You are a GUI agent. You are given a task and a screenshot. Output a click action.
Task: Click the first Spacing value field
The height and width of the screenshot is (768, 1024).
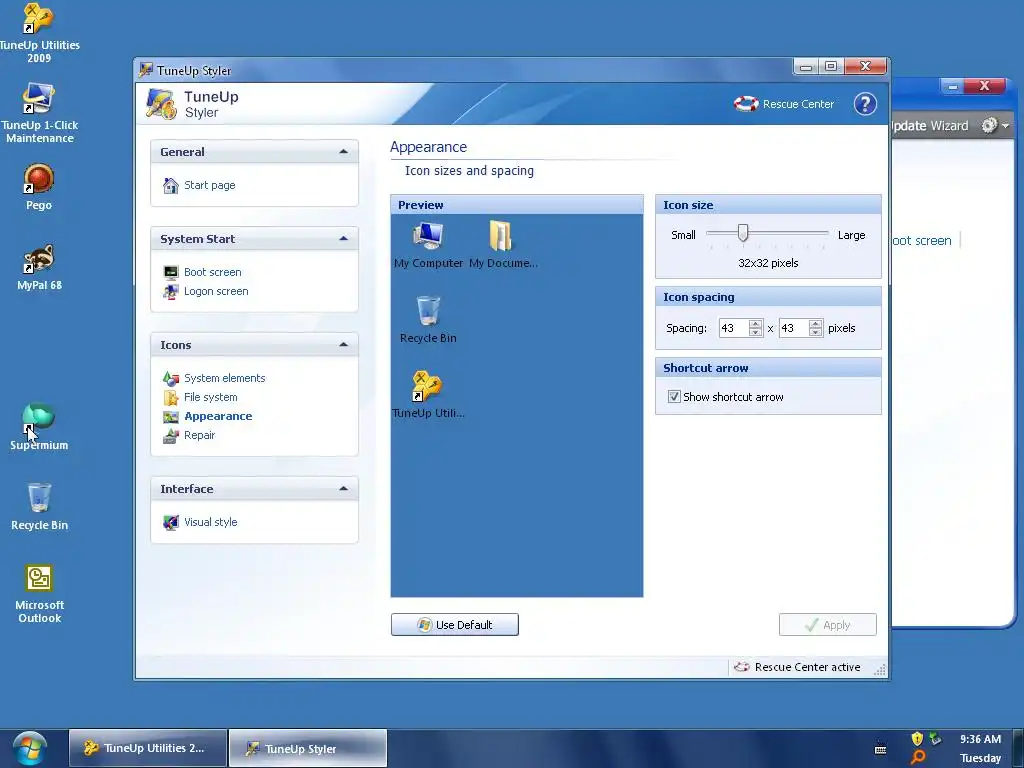pos(733,328)
